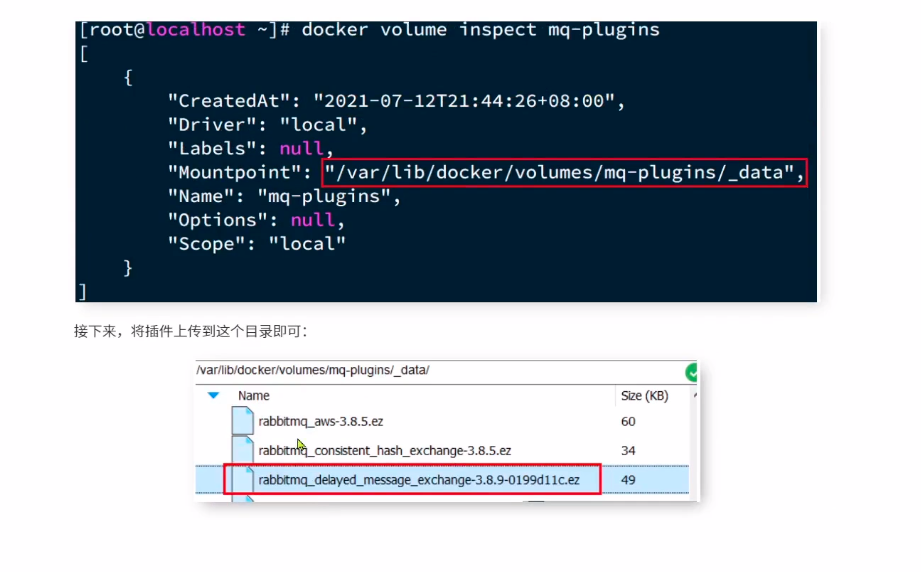Click size value 60
The height and width of the screenshot is (572, 921).
click(x=628, y=422)
